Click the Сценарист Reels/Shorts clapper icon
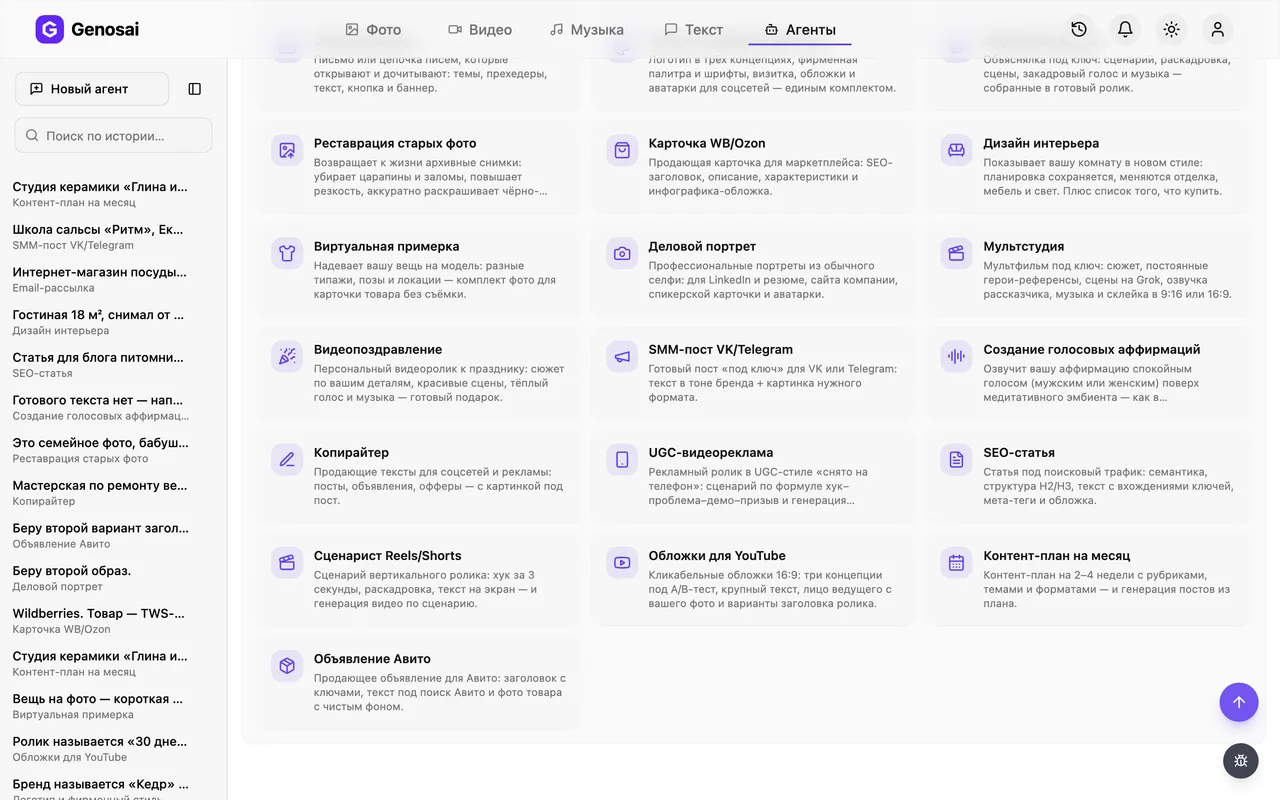 coord(287,562)
